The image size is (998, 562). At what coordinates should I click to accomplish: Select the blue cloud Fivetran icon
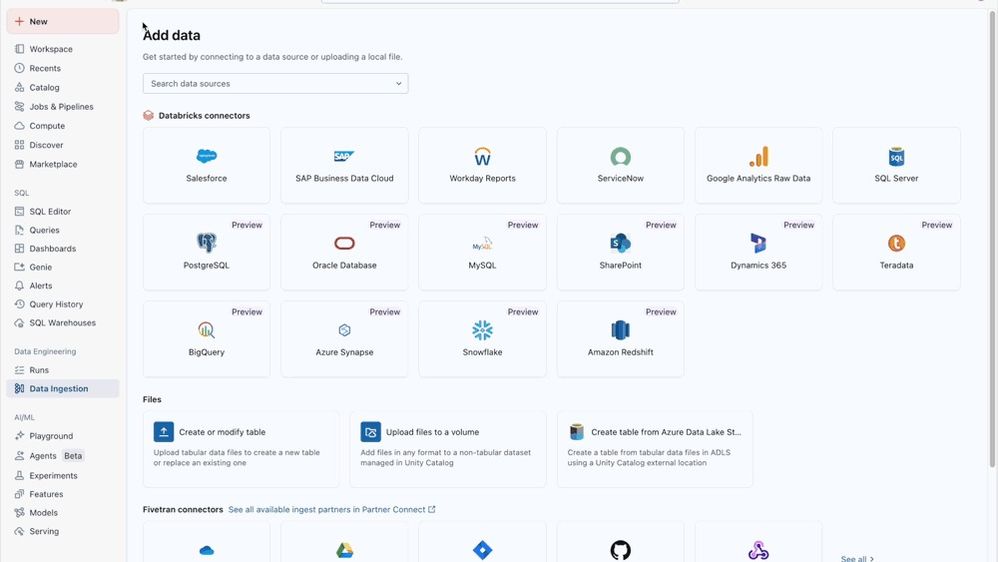pos(206,551)
